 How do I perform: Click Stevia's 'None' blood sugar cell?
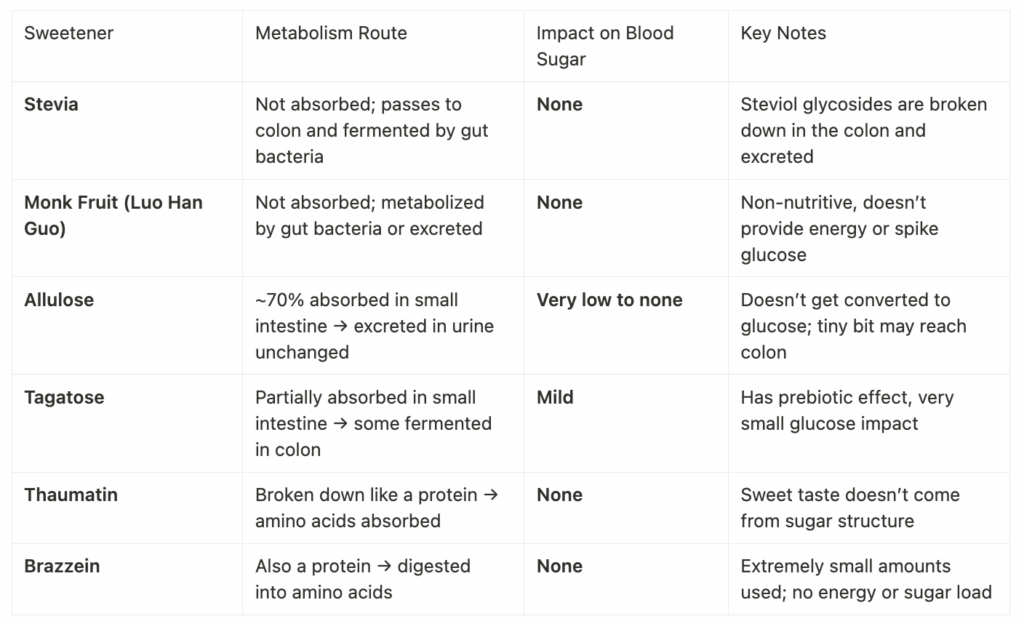560,104
